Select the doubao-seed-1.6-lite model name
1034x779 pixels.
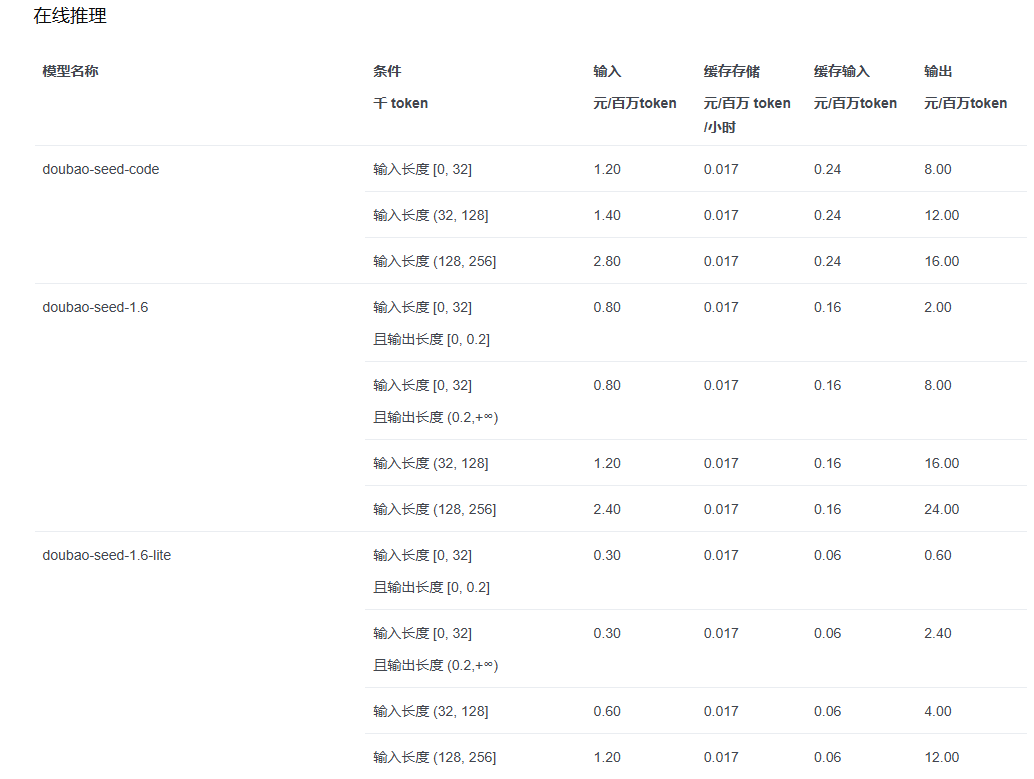pyautogui.click(x=107, y=555)
